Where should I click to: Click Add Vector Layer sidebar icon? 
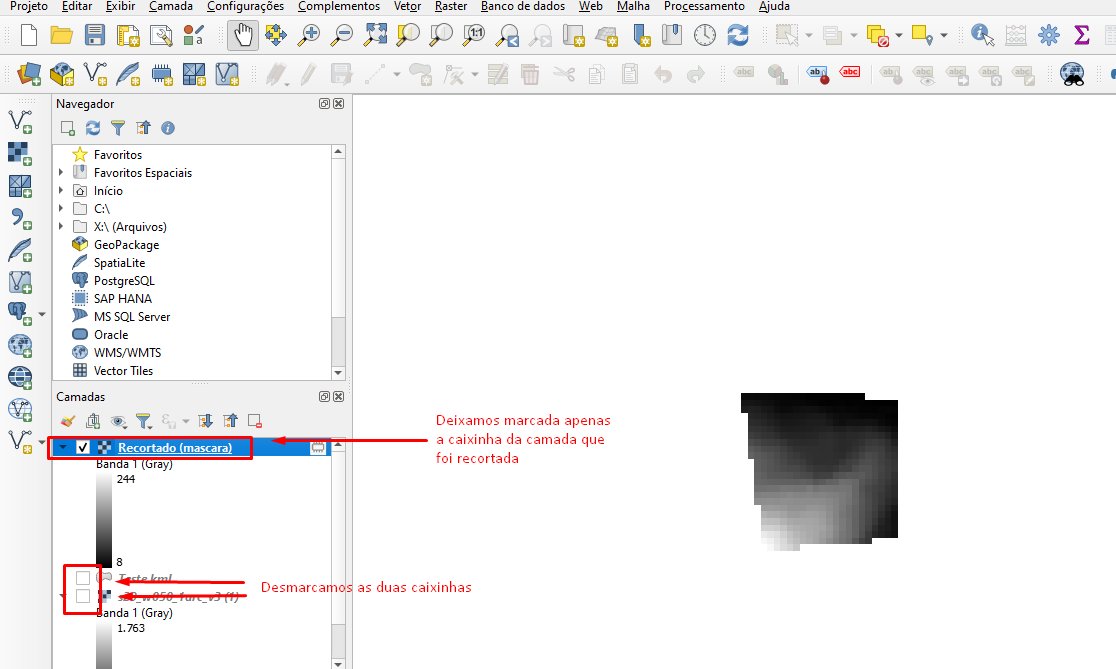[20, 122]
